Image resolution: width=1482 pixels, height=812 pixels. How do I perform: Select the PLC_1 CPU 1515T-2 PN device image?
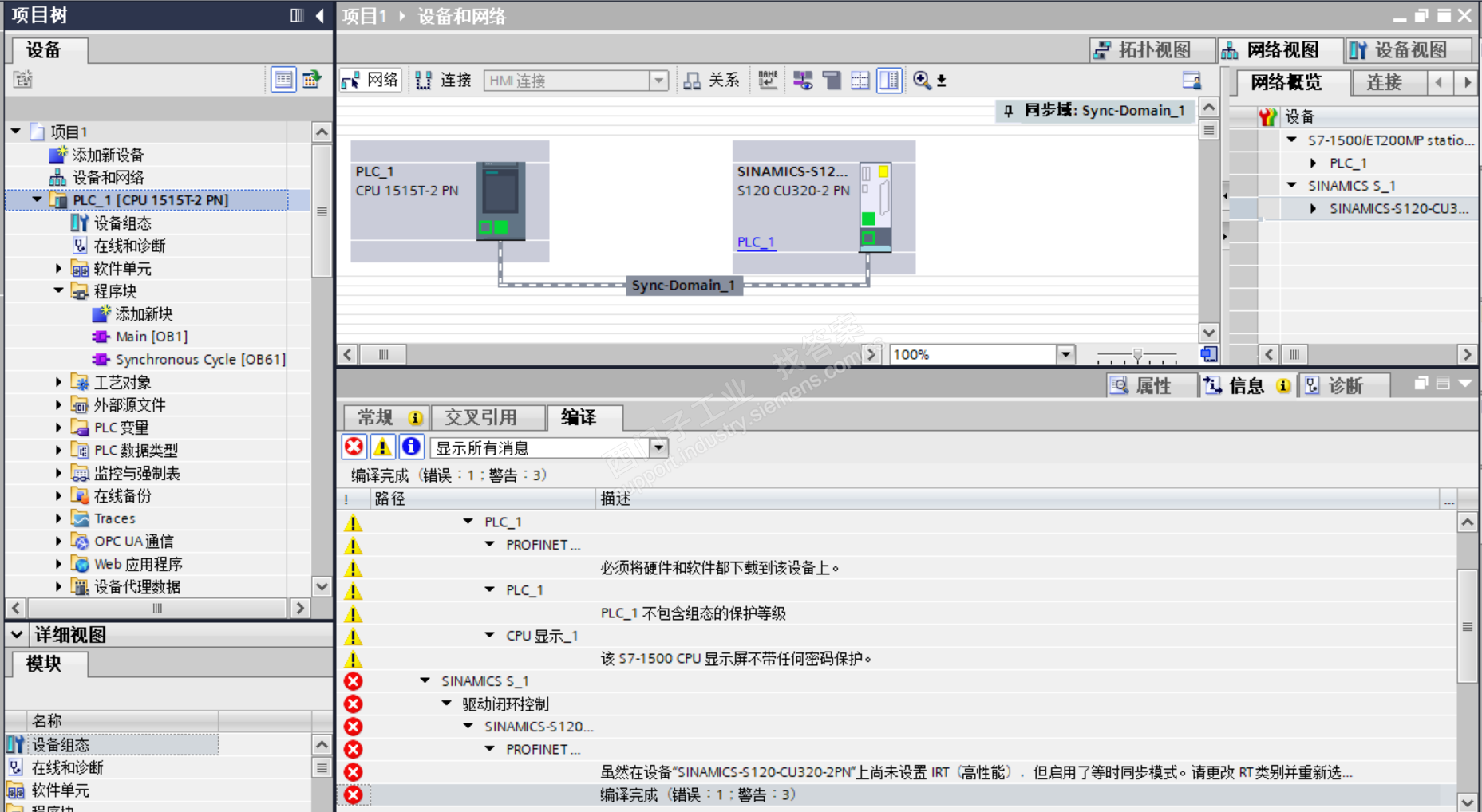pos(501,201)
